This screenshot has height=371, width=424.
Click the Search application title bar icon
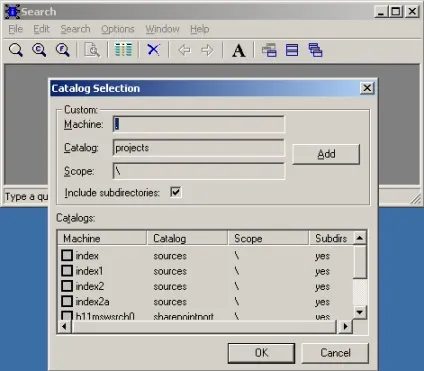12,12
